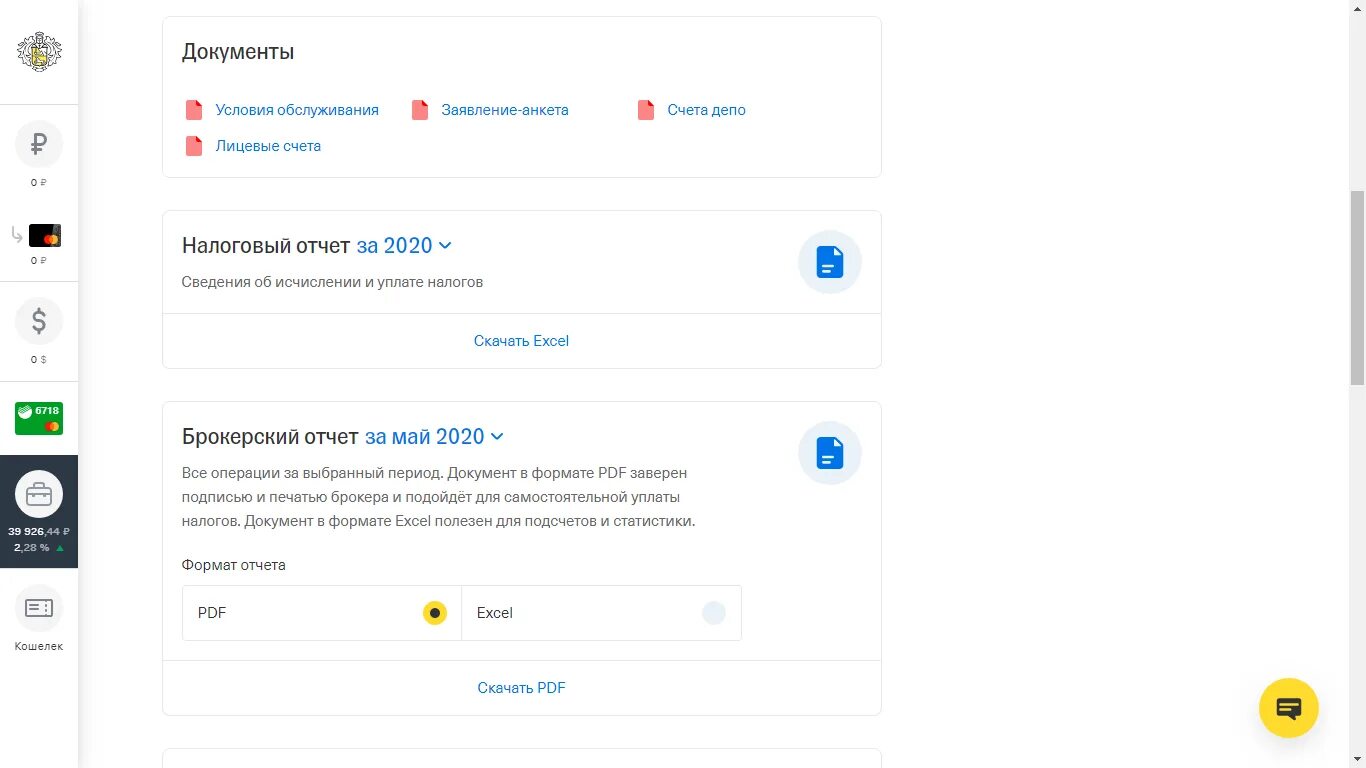This screenshot has height=768, width=1366.
Task: Click the PDF icon beside Заявление-анкета
Action: pyautogui.click(x=420, y=110)
